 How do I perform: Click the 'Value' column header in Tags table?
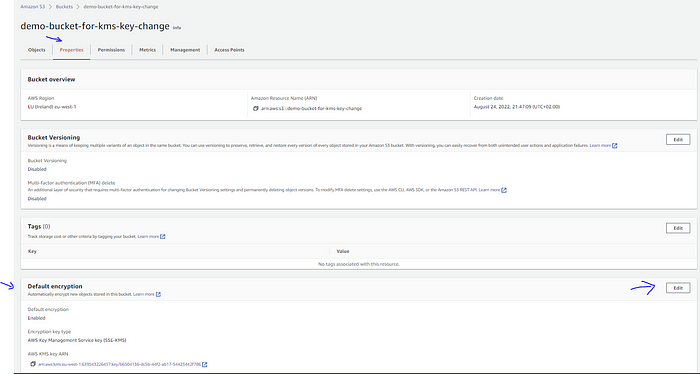click(x=343, y=251)
